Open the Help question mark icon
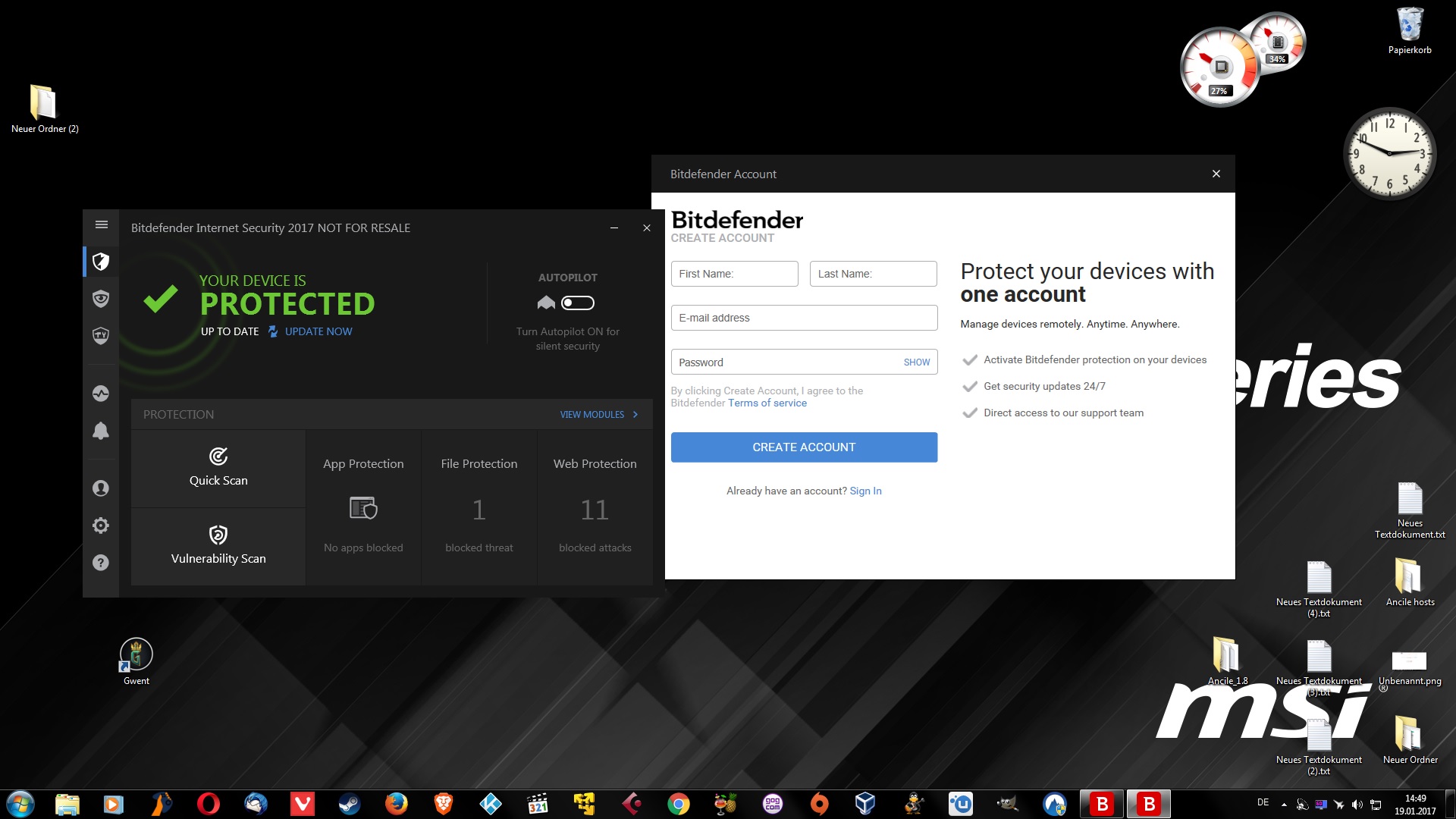The image size is (1456, 819). pos(101,563)
